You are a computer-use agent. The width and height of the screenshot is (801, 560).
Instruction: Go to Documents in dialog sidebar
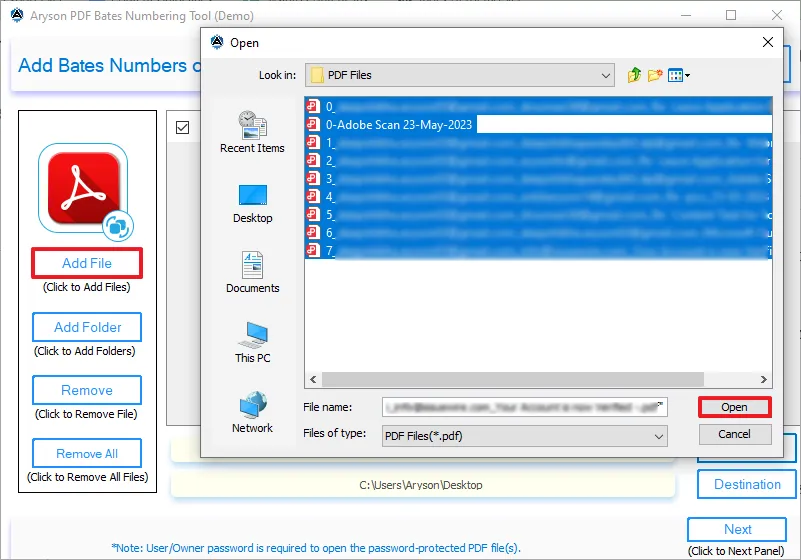point(252,273)
